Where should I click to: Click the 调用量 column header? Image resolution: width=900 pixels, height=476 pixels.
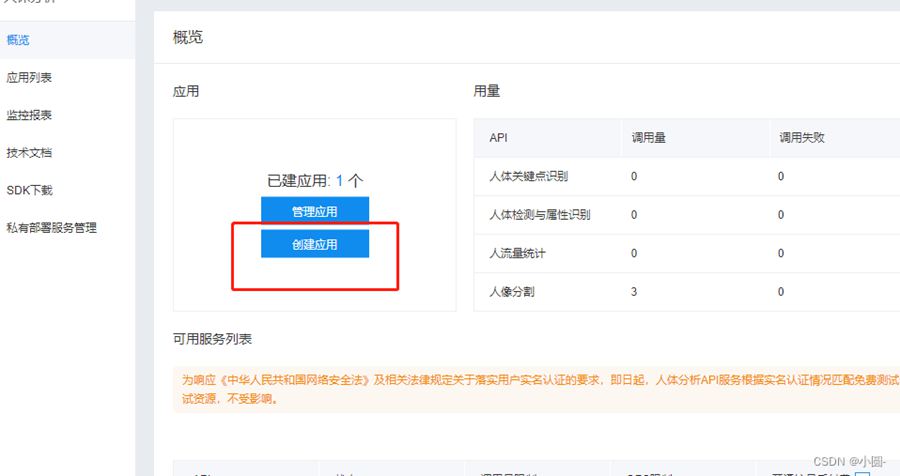coord(648,138)
